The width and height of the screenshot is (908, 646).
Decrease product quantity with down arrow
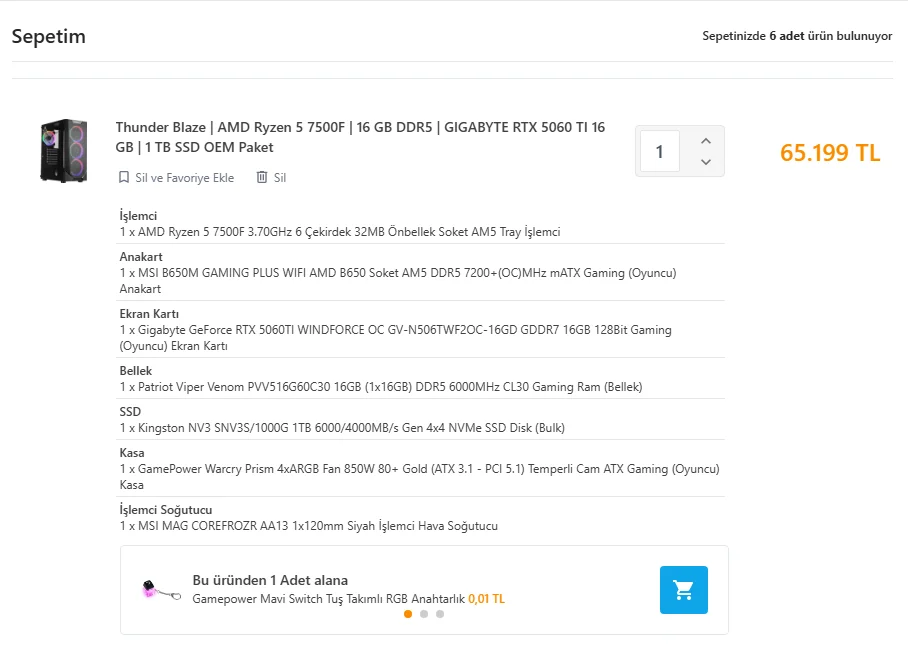pyautogui.click(x=705, y=162)
